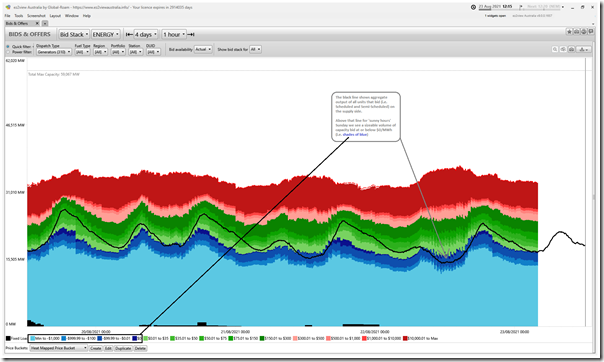Screen dimensions: 604x362
Task: Click the play arrow next to time display
Action: (521, 7)
